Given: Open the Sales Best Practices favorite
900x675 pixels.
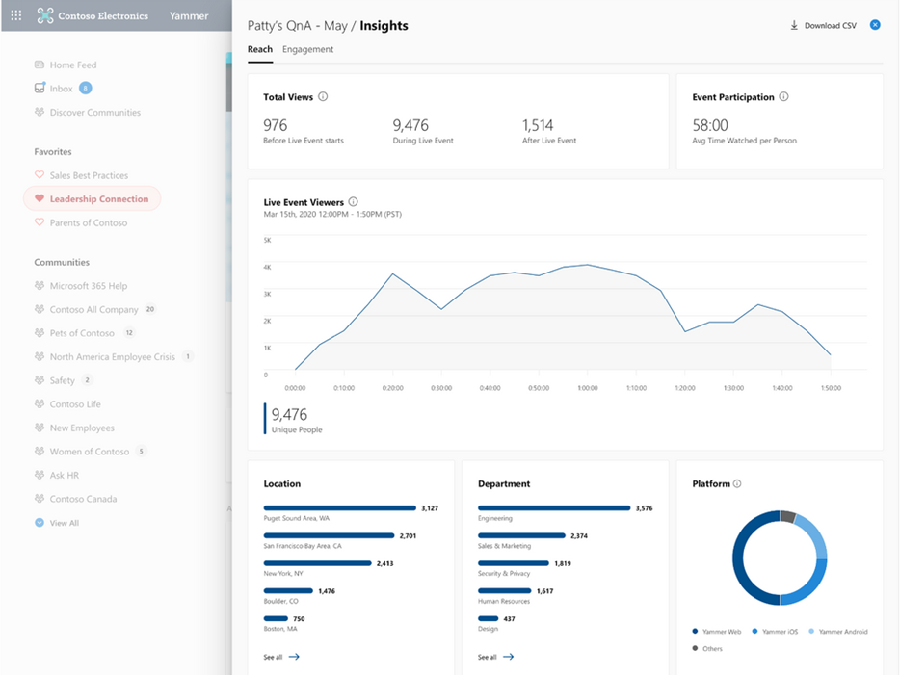Looking at the screenshot, I should click(x=89, y=175).
